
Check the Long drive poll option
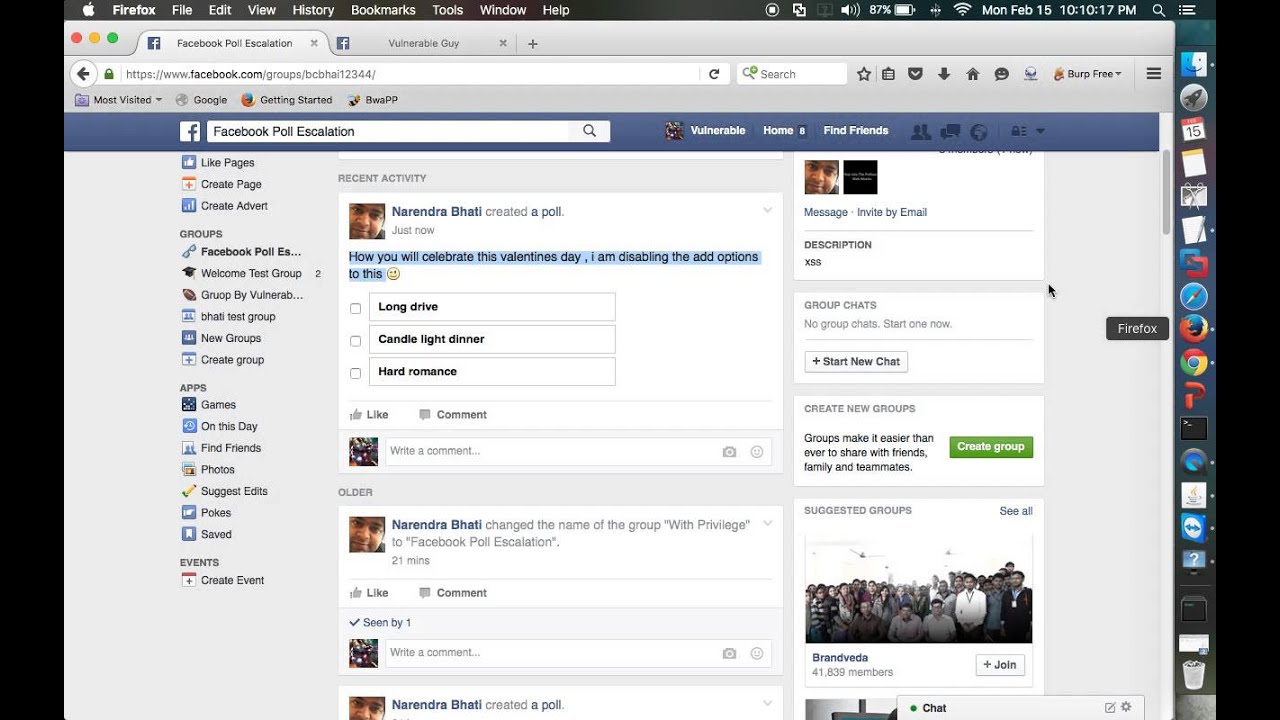355,308
